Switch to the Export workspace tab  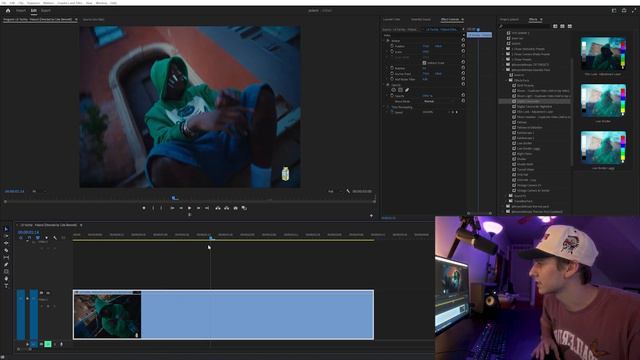[46, 11]
